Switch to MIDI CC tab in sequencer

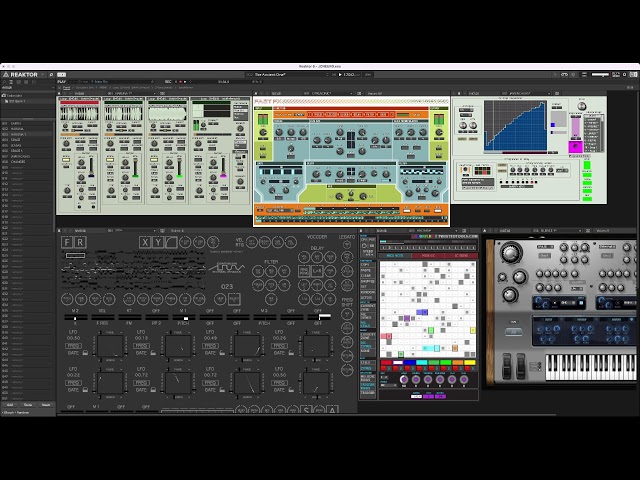pyautogui.click(x=428, y=256)
